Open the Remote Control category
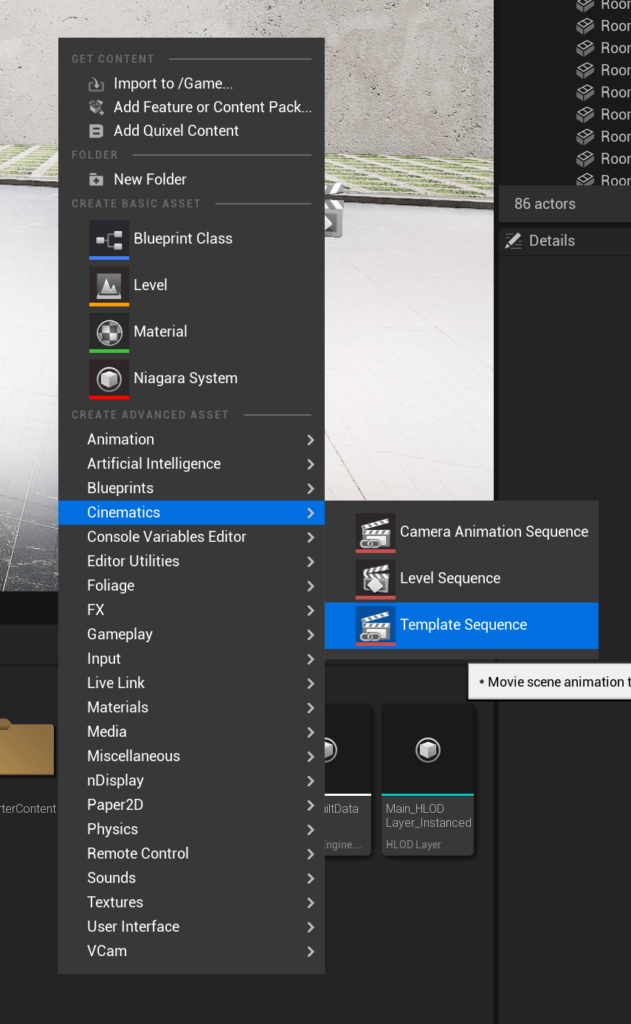Viewport: 631px width, 1024px height. tap(191, 854)
